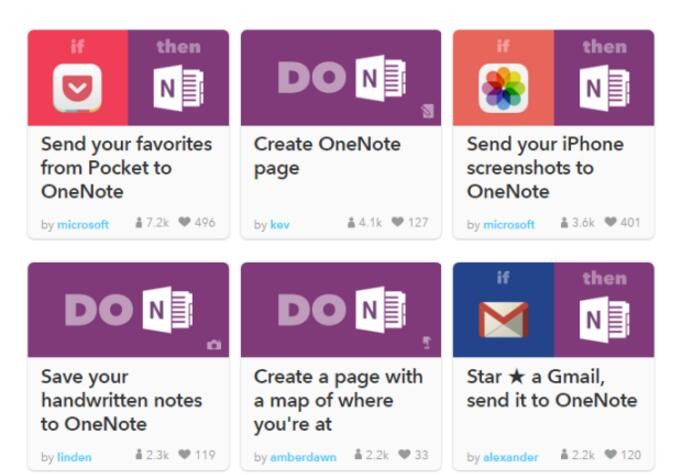This screenshot has height=475, width=686.
Task: Open author alexander's profile link
Action: point(511,457)
